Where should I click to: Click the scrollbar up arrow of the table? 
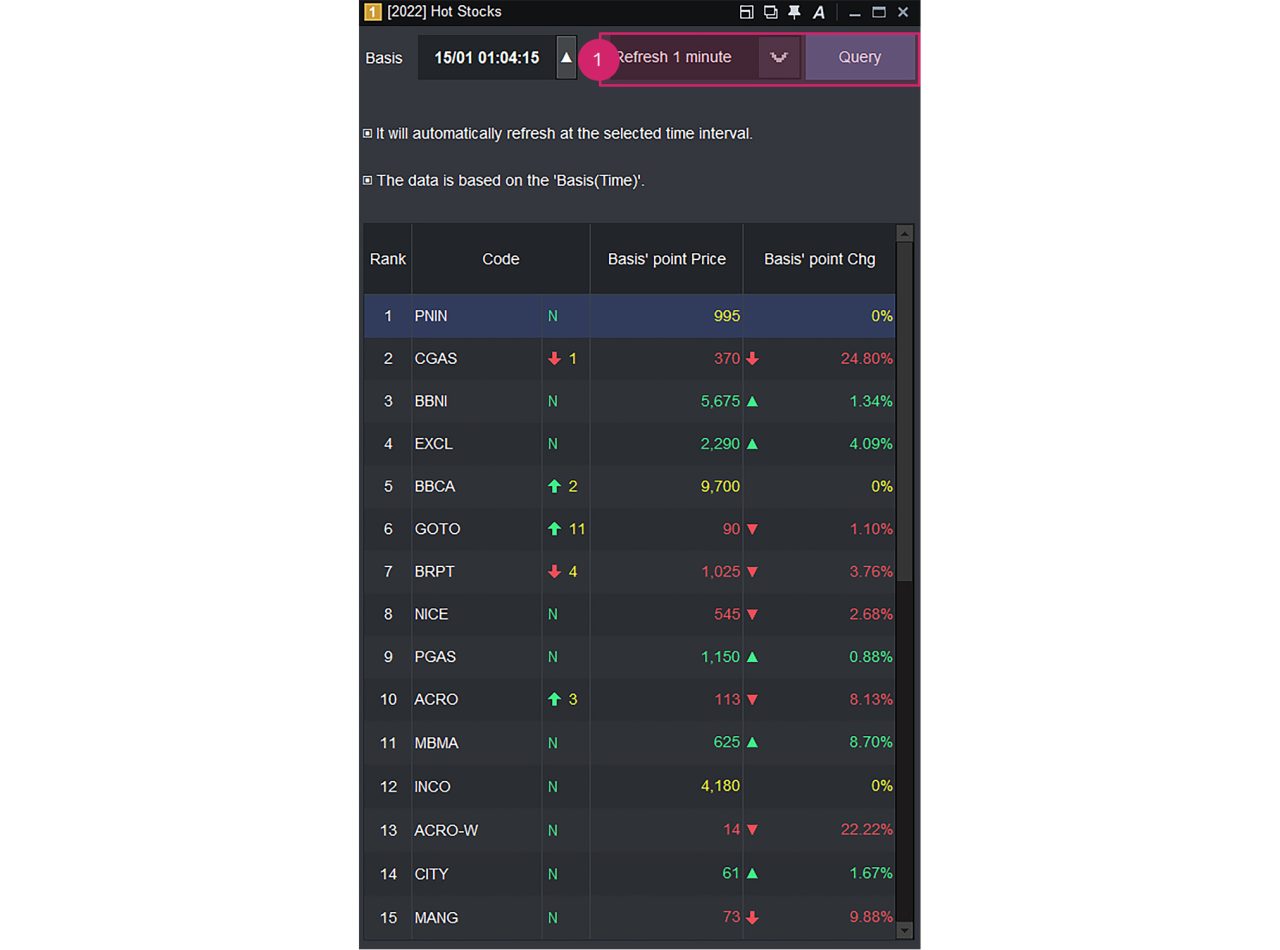(x=904, y=233)
